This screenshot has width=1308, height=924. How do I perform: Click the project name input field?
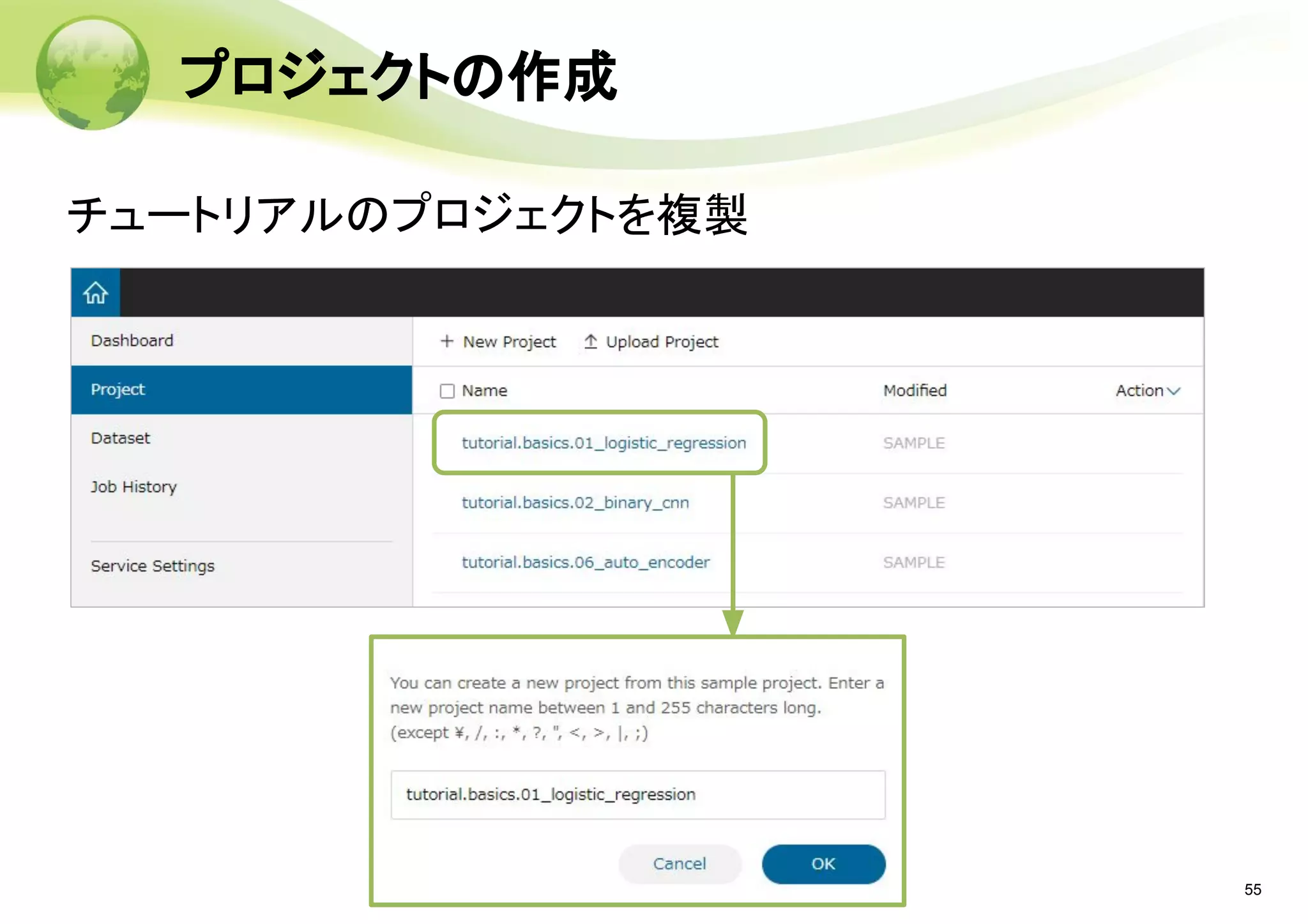pos(637,794)
